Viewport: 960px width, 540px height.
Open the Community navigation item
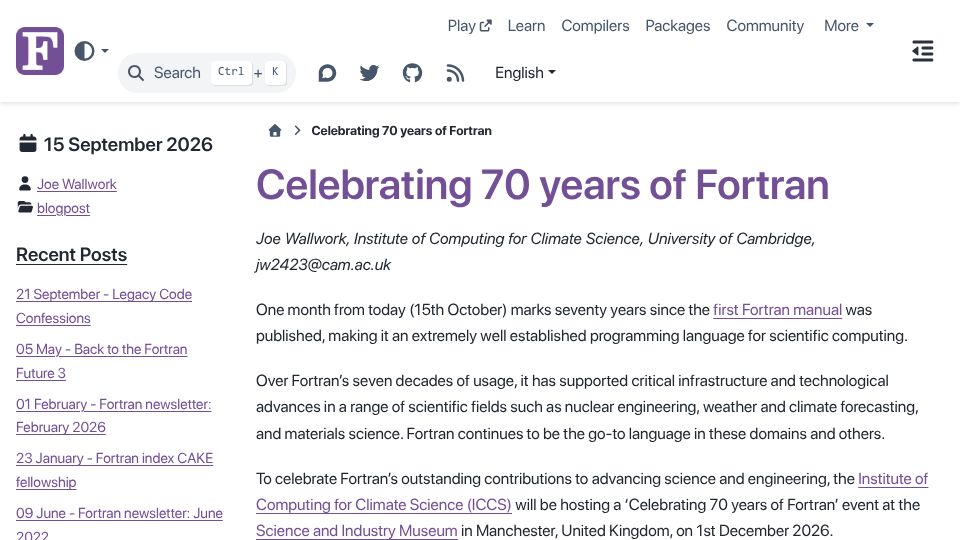coord(765,26)
